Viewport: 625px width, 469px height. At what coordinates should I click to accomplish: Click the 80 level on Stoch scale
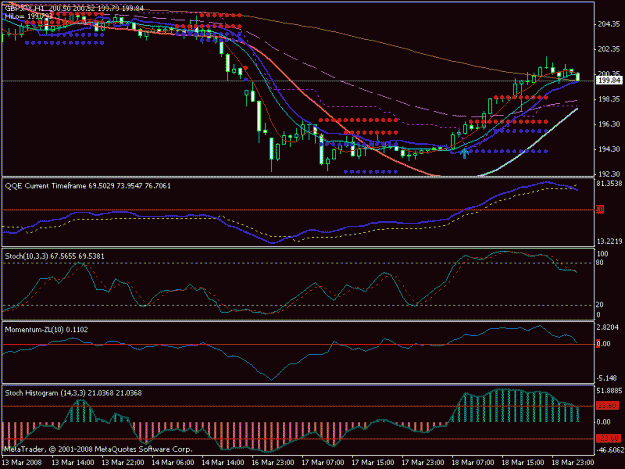[x=600, y=263]
